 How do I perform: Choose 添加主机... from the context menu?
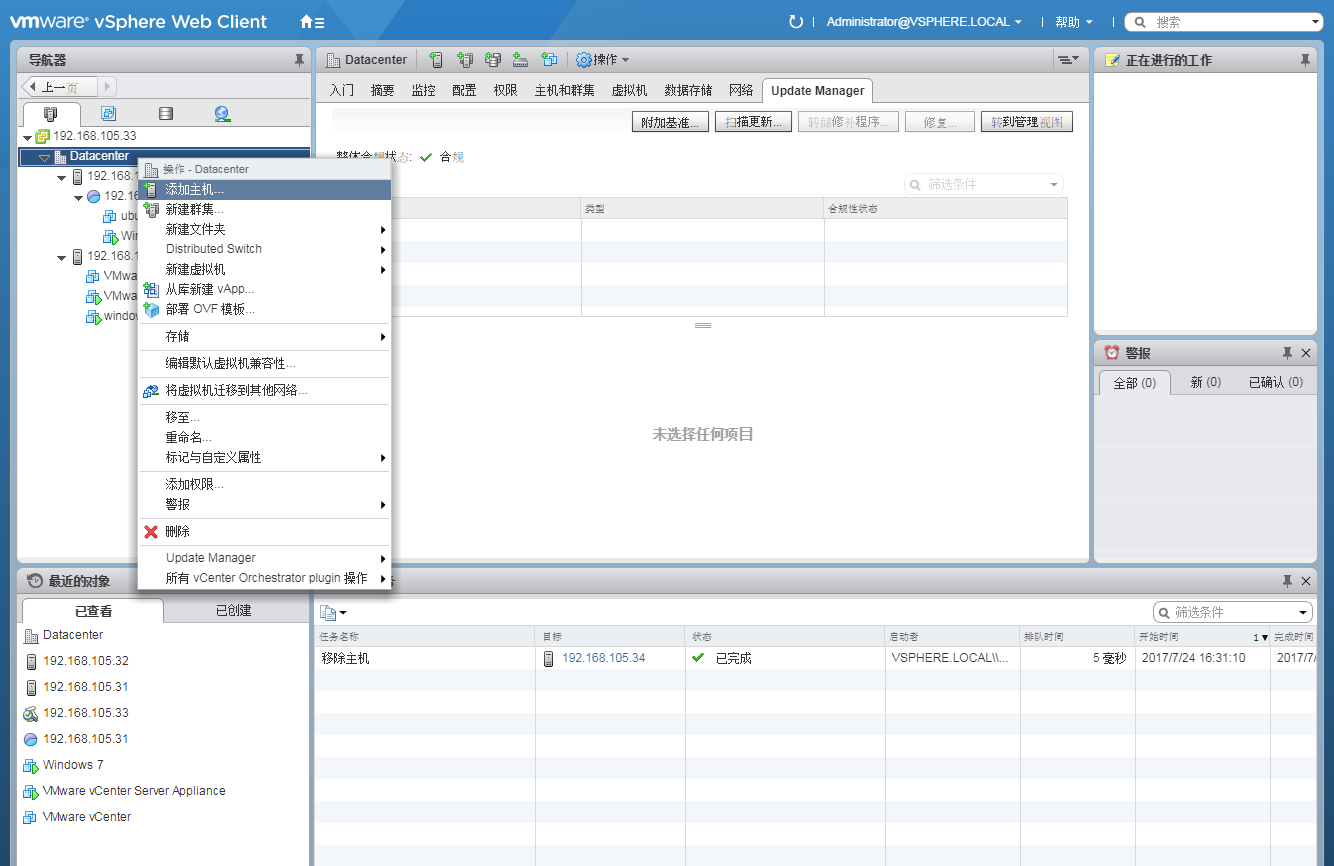point(265,189)
